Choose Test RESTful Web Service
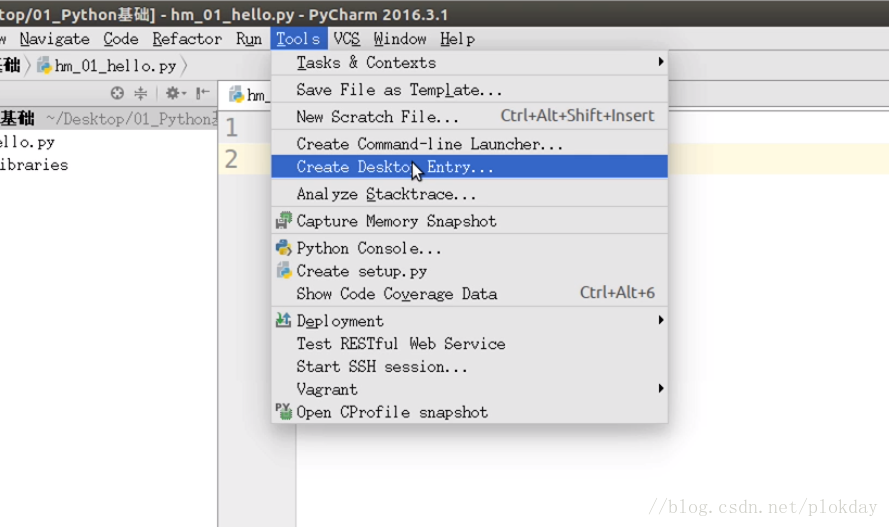This screenshot has height=527, width=889. coord(469,343)
